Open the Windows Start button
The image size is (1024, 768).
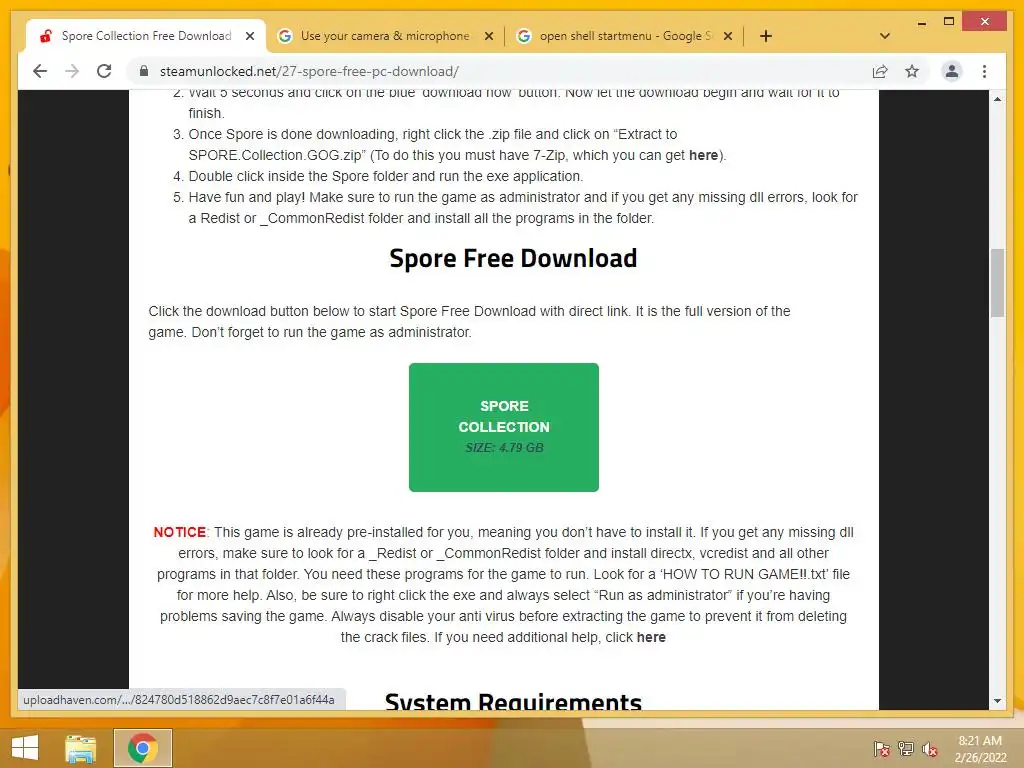(x=25, y=748)
